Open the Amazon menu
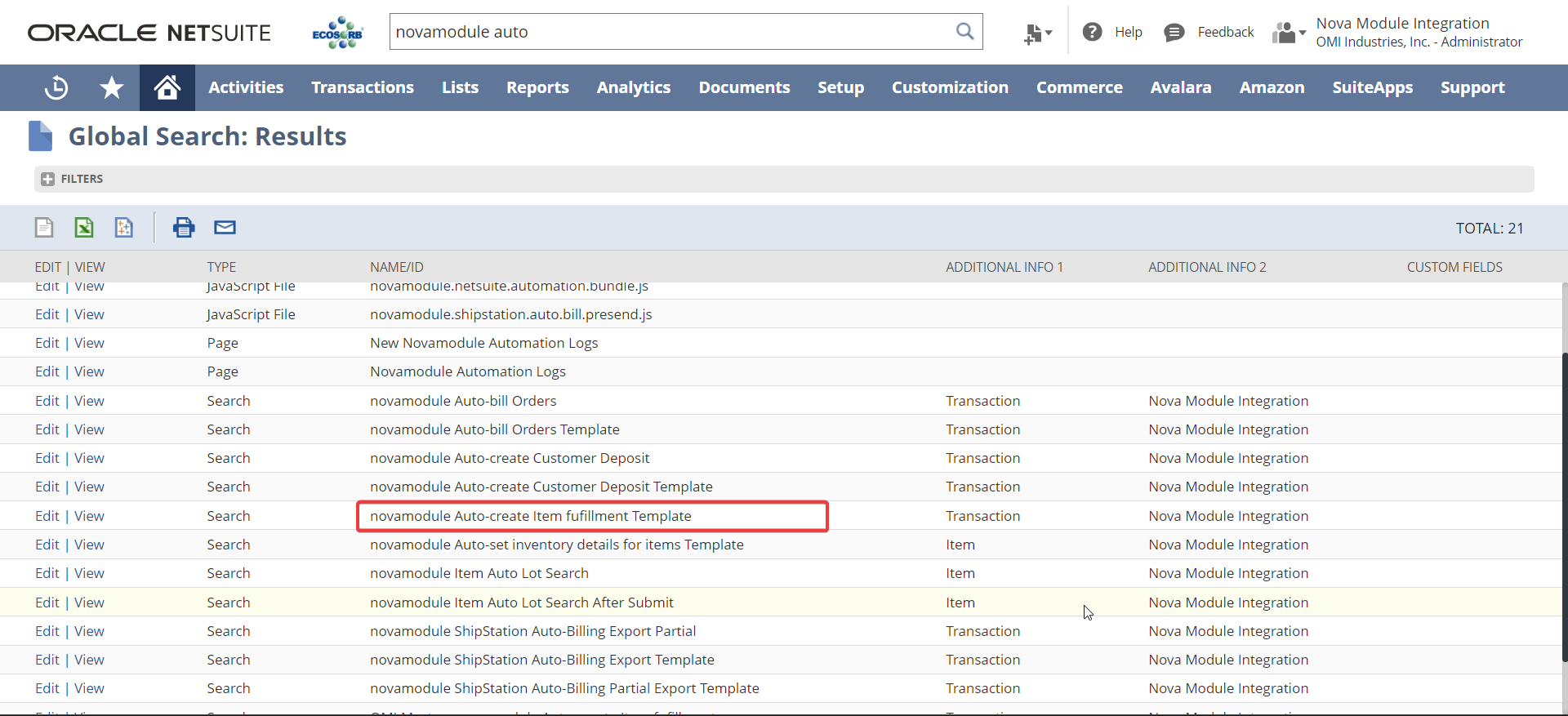Screen dimensions: 1568x716 1272,87
